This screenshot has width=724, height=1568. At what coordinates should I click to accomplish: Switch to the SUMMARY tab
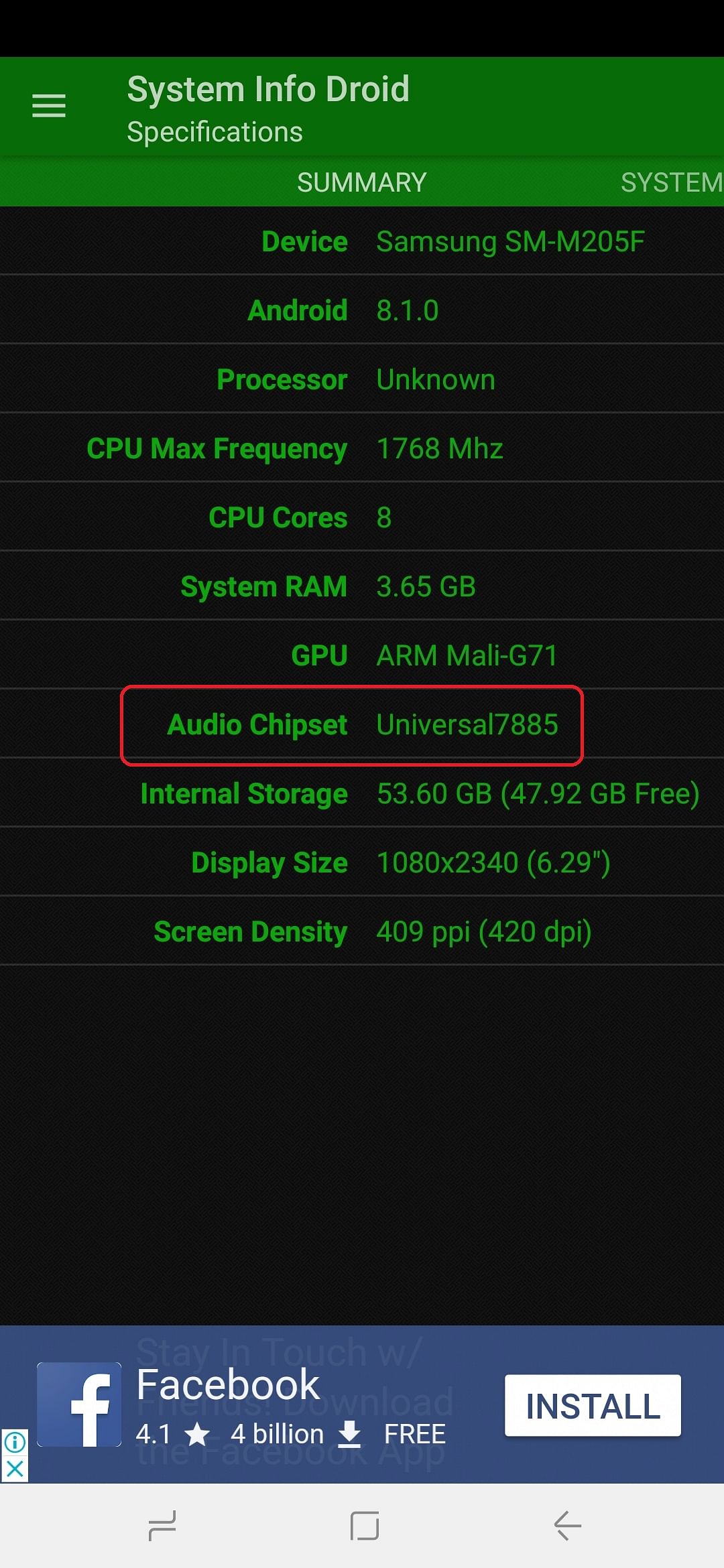click(x=361, y=183)
